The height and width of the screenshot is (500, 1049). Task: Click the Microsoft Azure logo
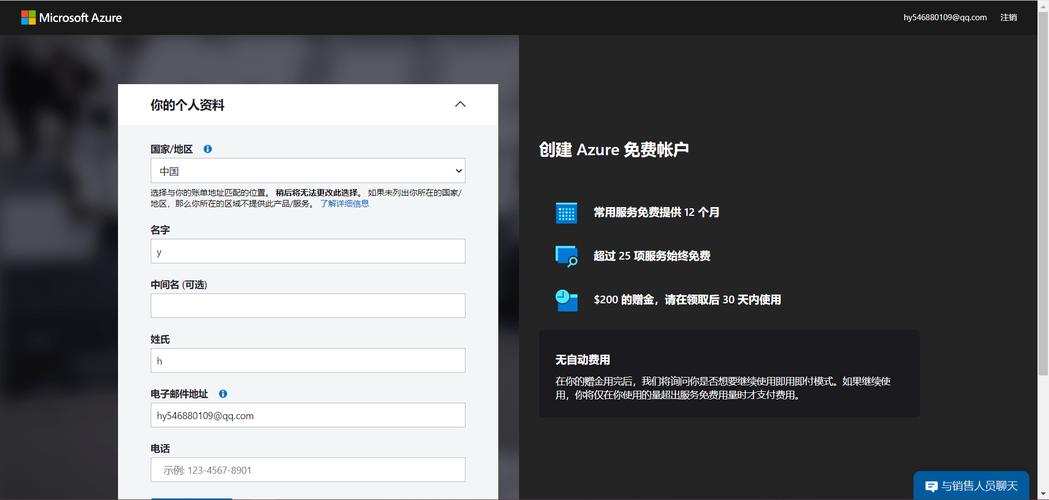(x=72, y=17)
